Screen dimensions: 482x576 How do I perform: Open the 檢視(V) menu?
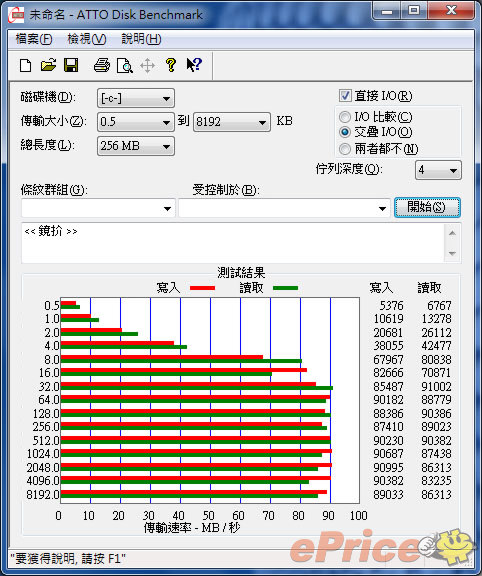pyautogui.click(x=87, y=39)
